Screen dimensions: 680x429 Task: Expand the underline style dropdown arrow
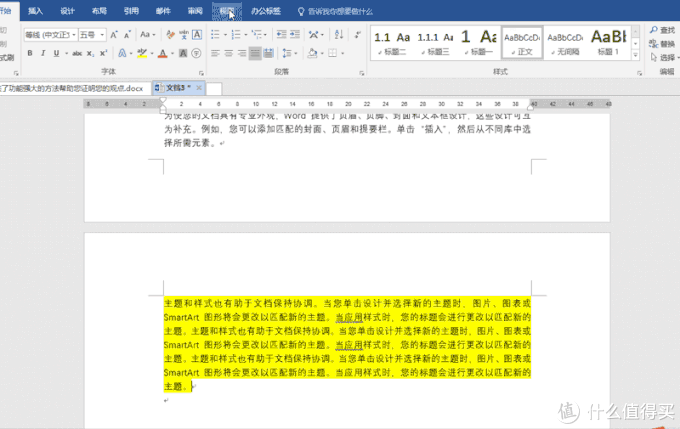point(66,53)
